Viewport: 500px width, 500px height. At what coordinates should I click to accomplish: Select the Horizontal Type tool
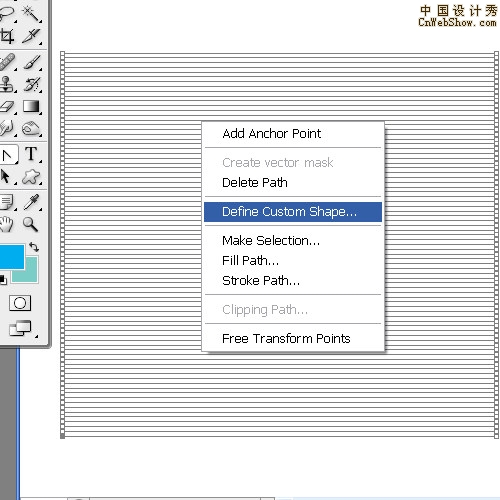[x=31, y=154]
